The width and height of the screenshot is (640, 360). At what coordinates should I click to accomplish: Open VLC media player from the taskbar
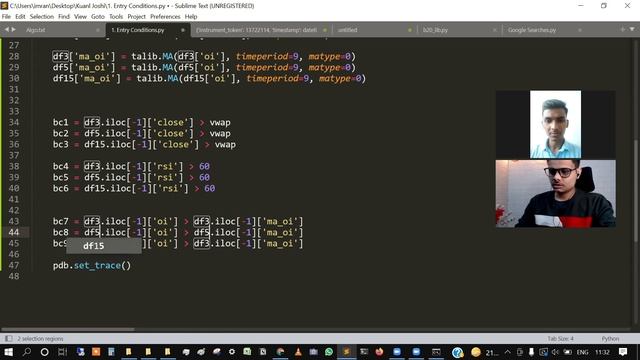pos(298,352)
